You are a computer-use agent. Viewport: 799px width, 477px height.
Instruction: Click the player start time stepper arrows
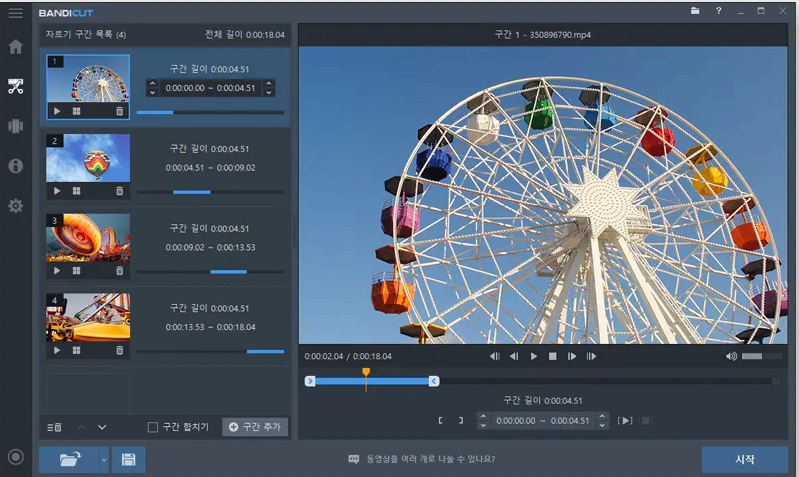pos(483,420)
